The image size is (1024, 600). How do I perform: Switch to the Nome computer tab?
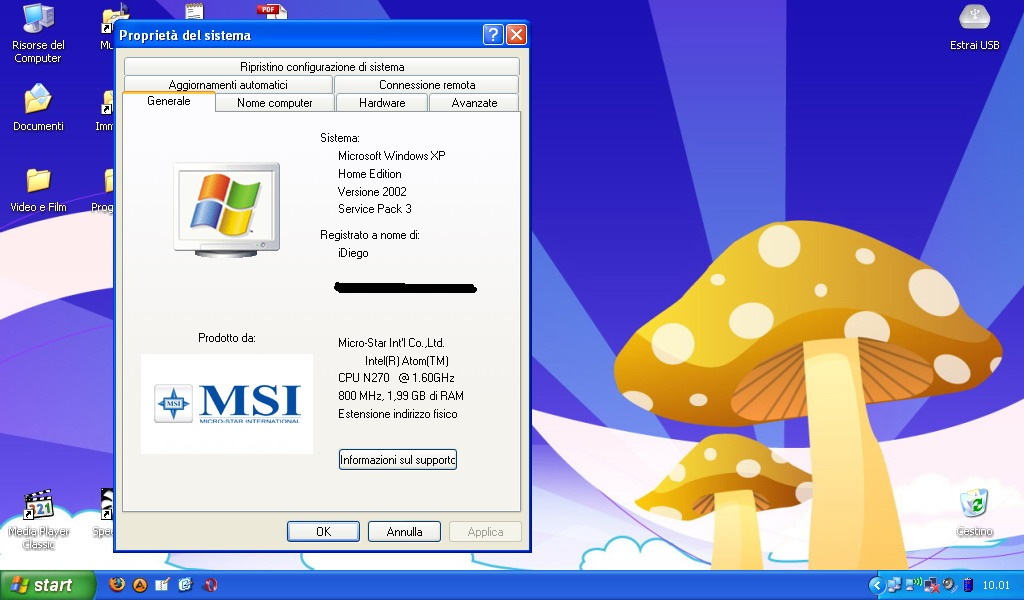pyautogui.click(x=275, y=103)
